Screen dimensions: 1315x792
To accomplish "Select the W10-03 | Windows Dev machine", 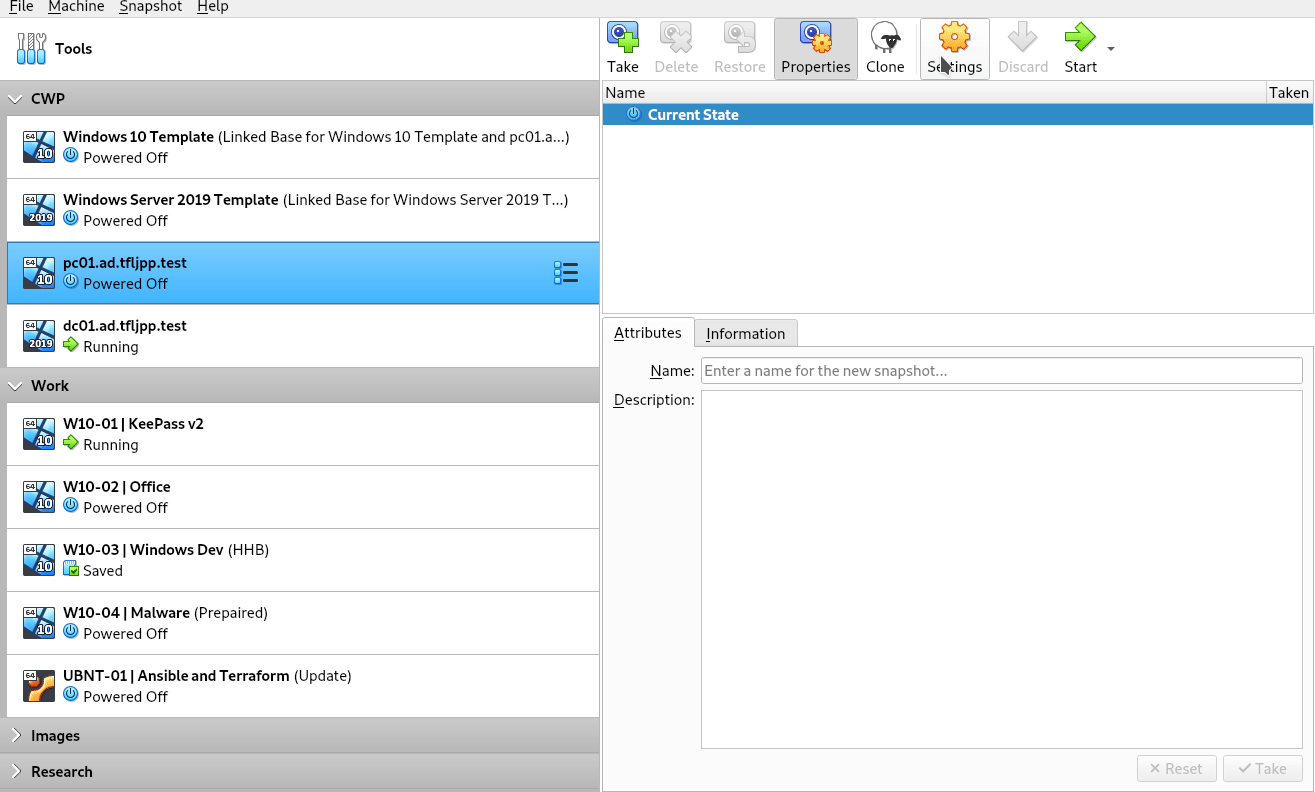I will click(303, 560).
